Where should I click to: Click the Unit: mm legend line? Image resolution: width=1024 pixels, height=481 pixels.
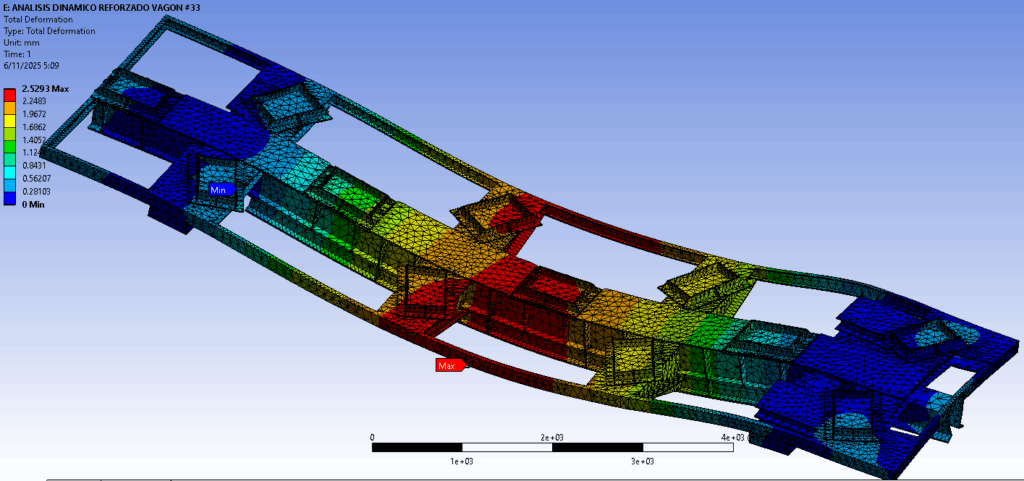tap(22, 42)
